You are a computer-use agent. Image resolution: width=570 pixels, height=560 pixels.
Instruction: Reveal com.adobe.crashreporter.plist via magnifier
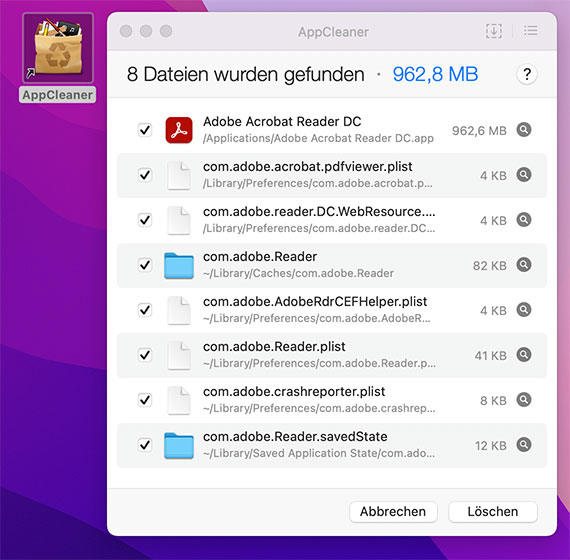tap(524, 400)
